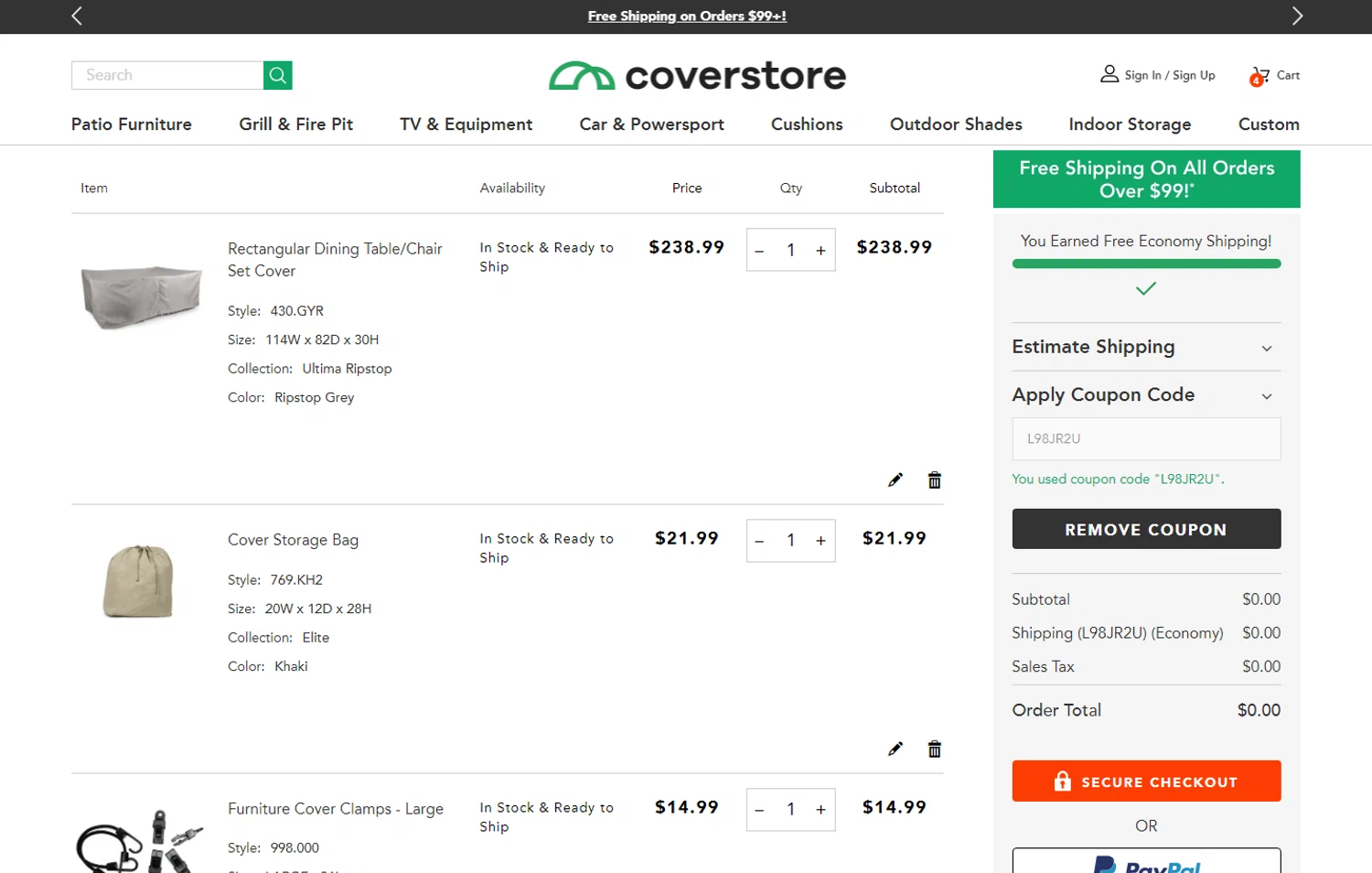This screenshot has width=1372, height=873.
Task: Click the Sign In / Sign Up link
Action: click(1170, 75)
